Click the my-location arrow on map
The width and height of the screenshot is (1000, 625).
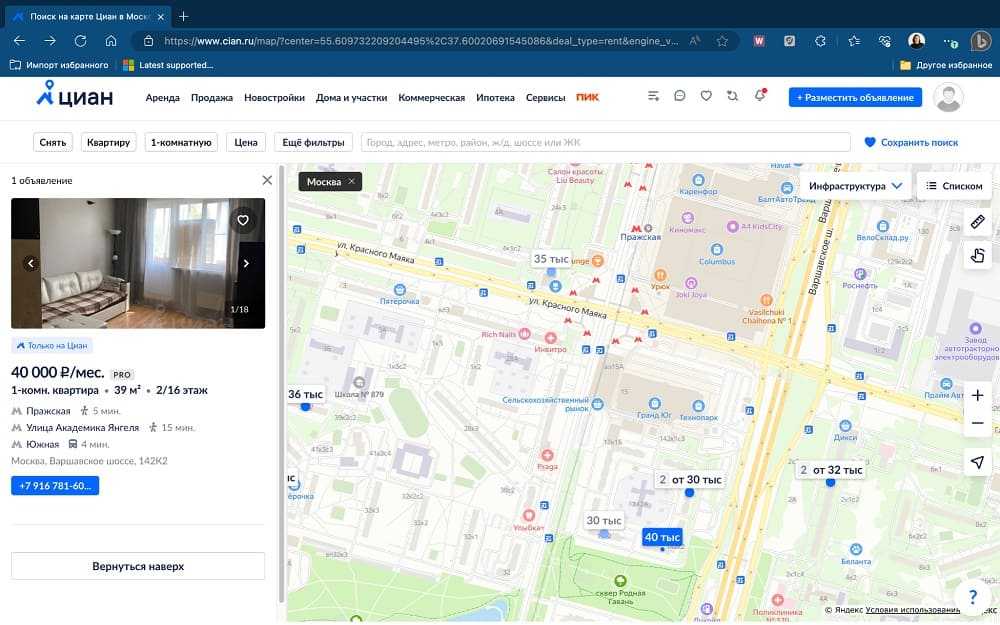tap(977, 461)
